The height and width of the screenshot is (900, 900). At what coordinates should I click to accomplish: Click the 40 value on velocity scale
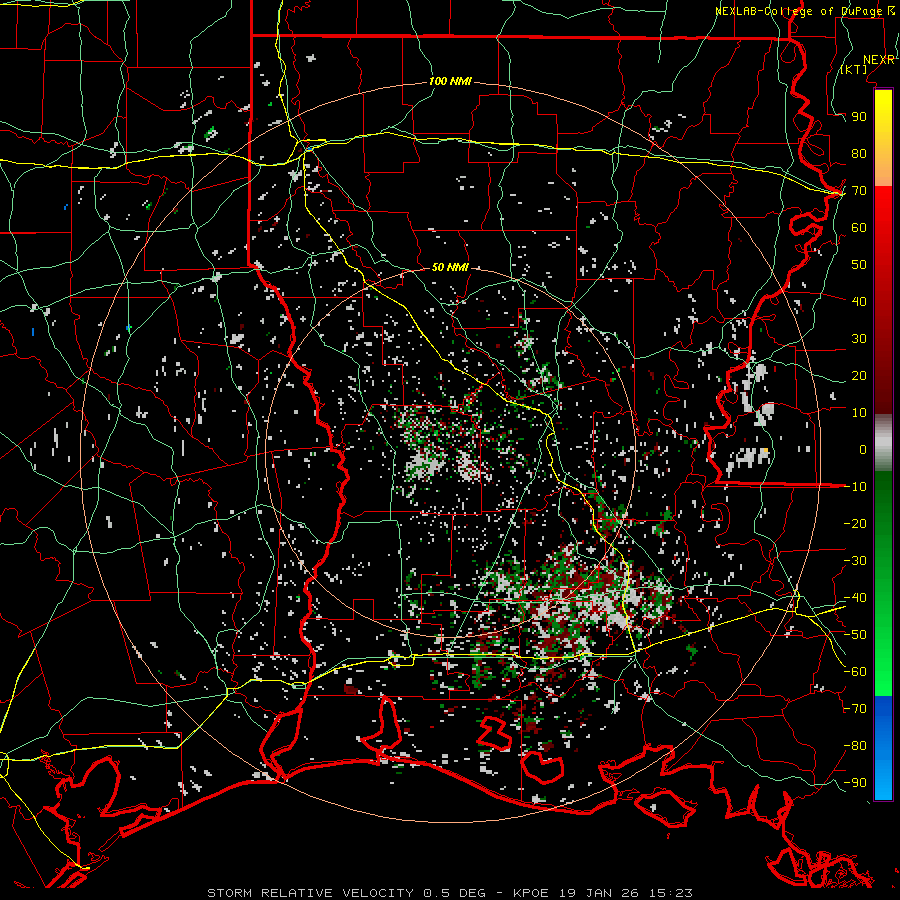[859, 302]
